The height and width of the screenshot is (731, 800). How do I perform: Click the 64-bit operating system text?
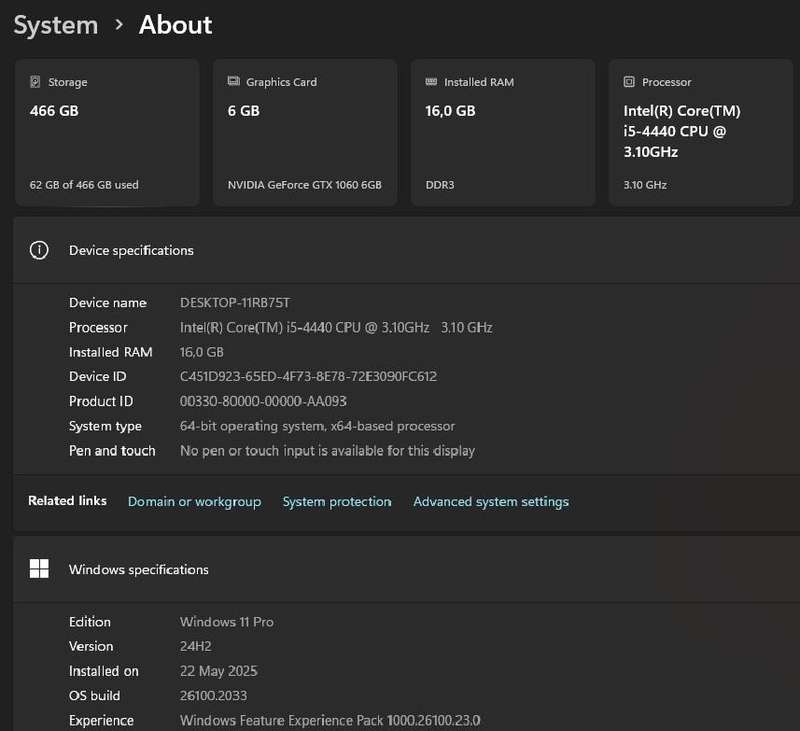click(x=317, y=426)
